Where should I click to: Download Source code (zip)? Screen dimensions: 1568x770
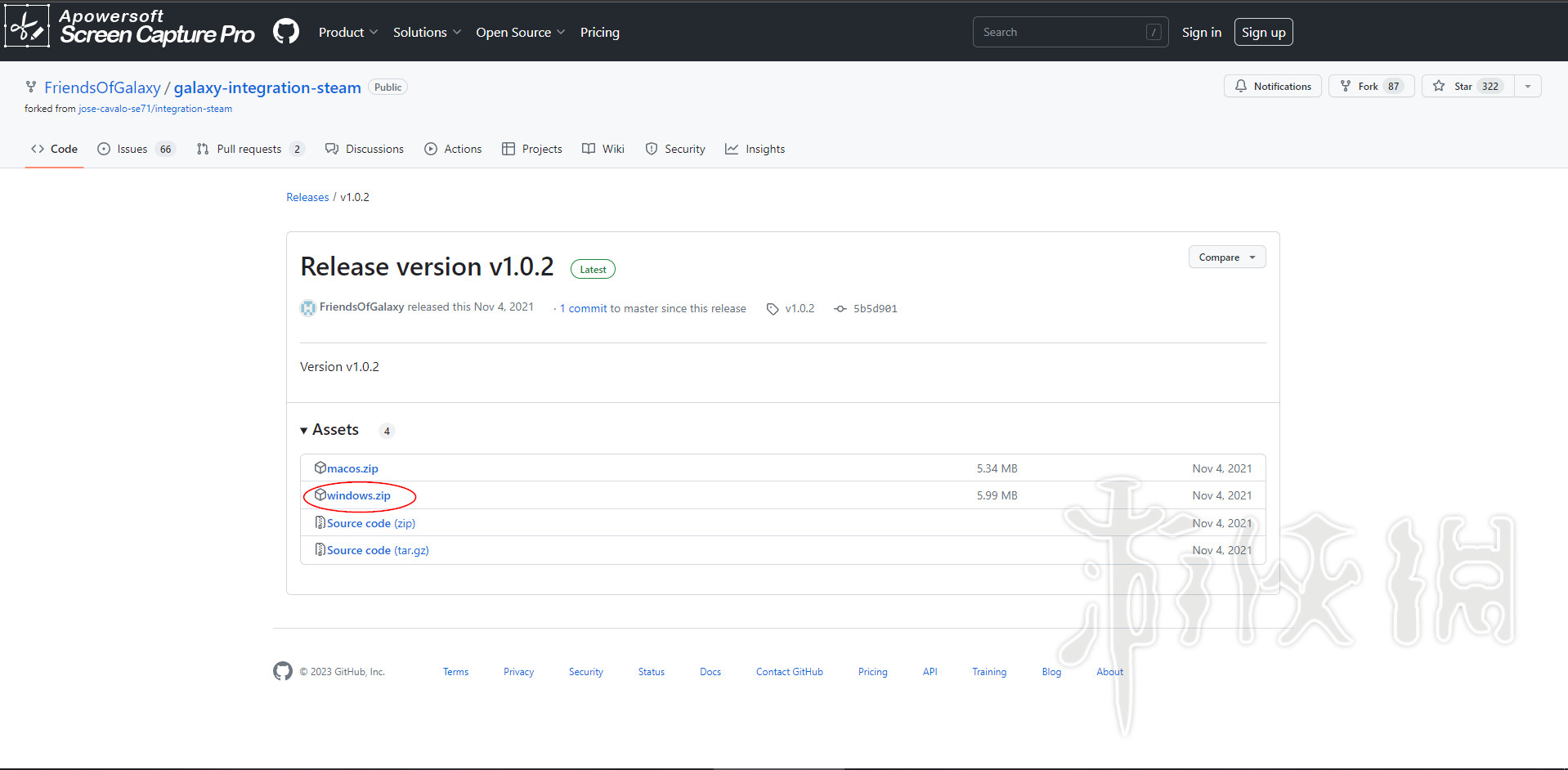coord(371,523)
